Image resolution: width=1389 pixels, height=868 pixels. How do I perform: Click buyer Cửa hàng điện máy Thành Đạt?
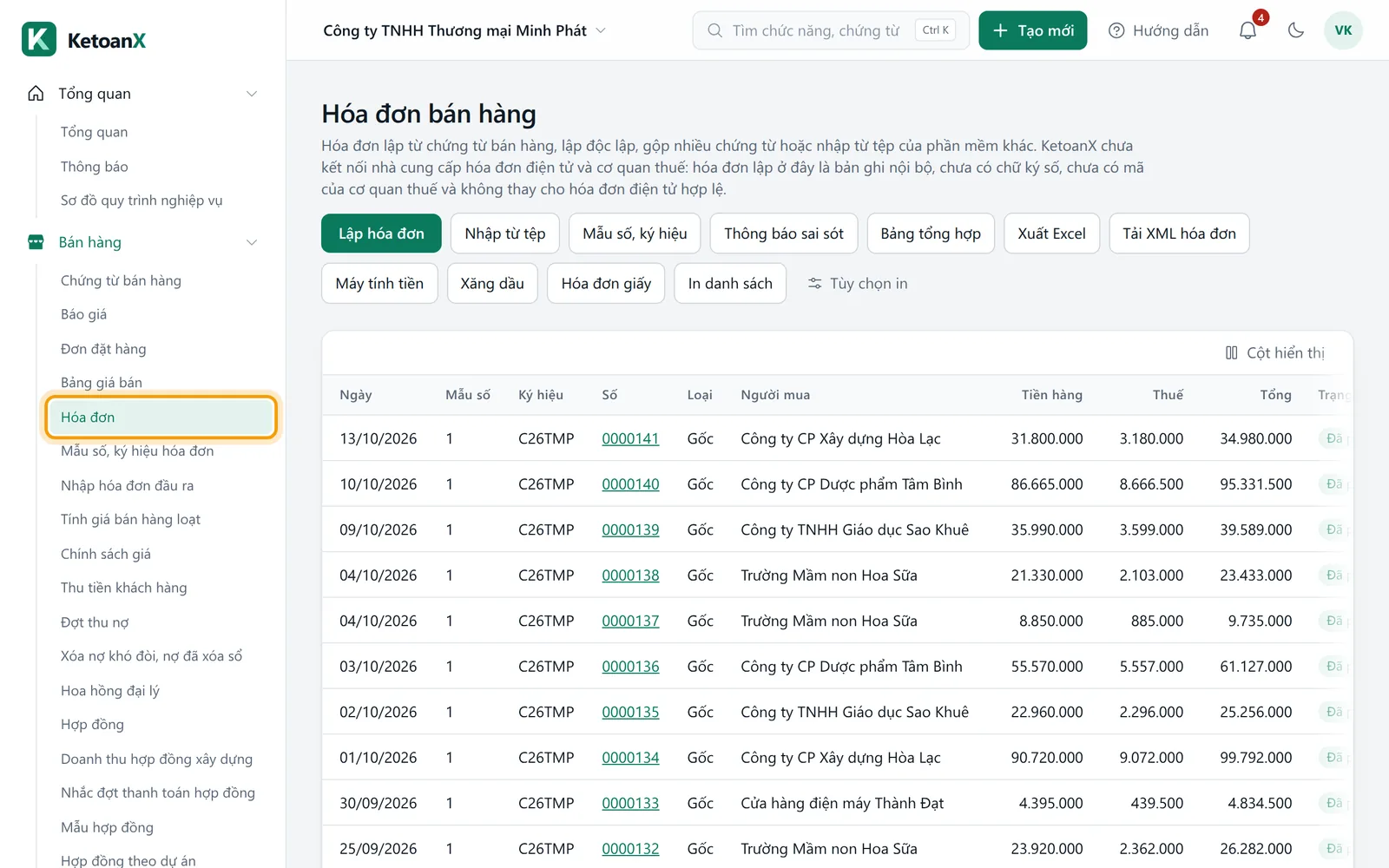(842, 803)
